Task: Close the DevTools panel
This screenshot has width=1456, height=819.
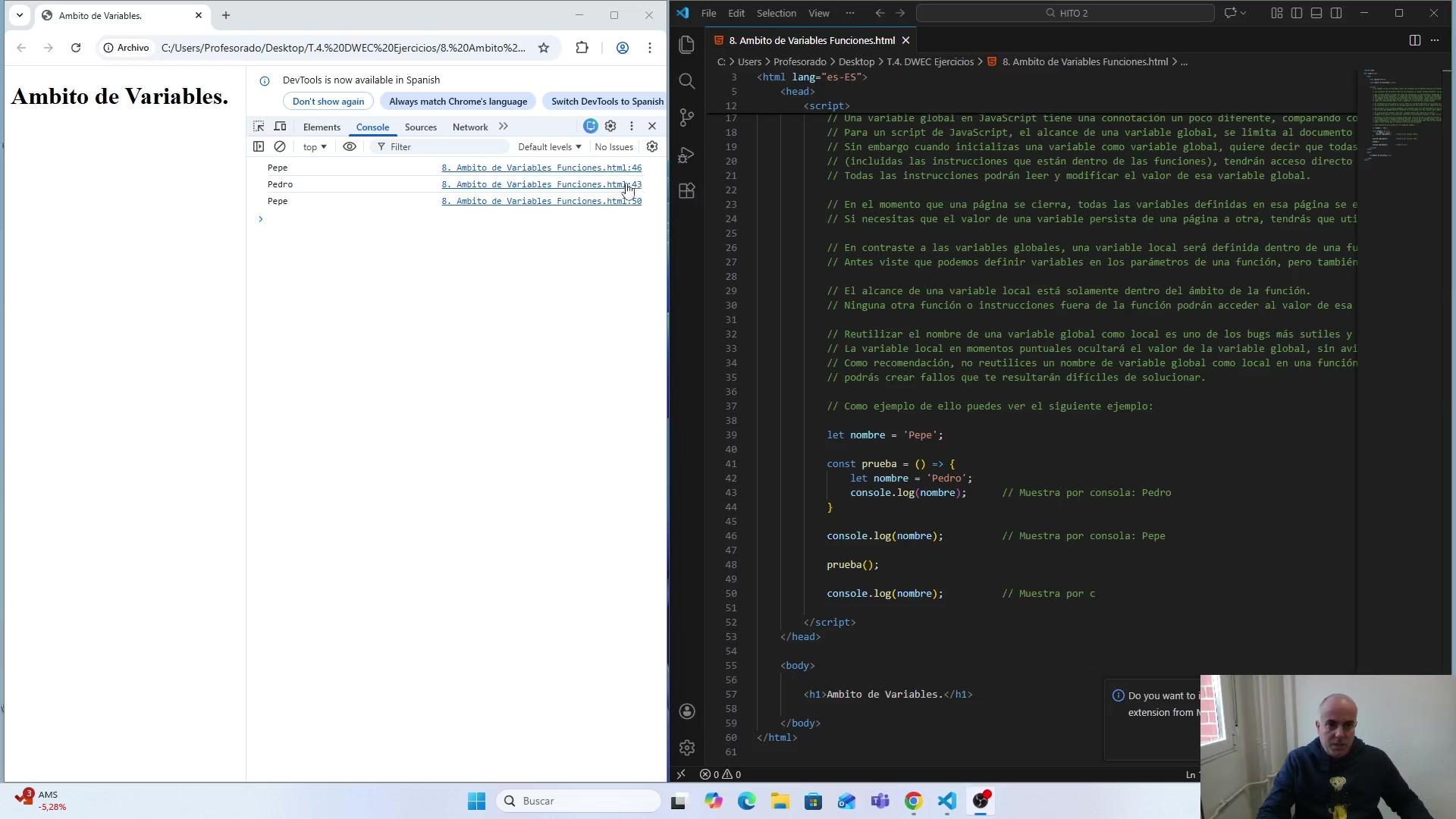Action: 652,126
